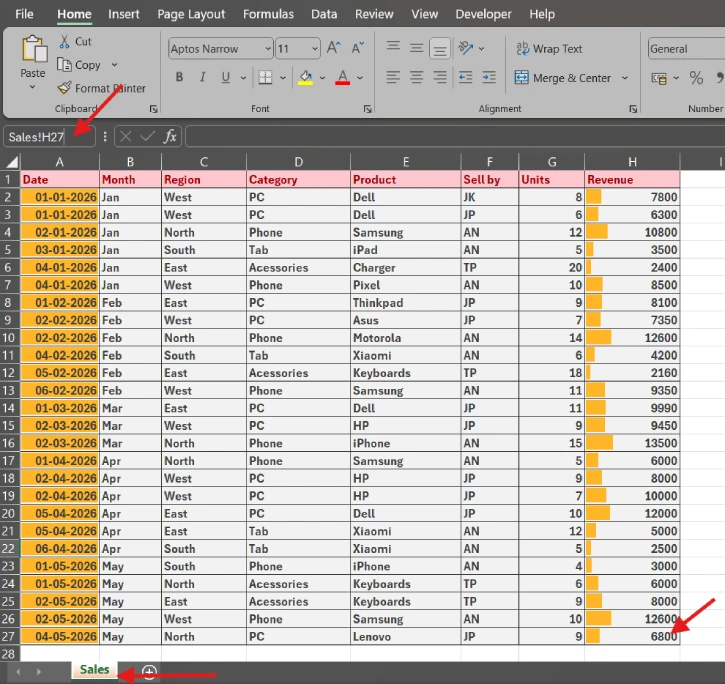Click the Cut scissors icon
725x684 pixels.
click(64, 42)
